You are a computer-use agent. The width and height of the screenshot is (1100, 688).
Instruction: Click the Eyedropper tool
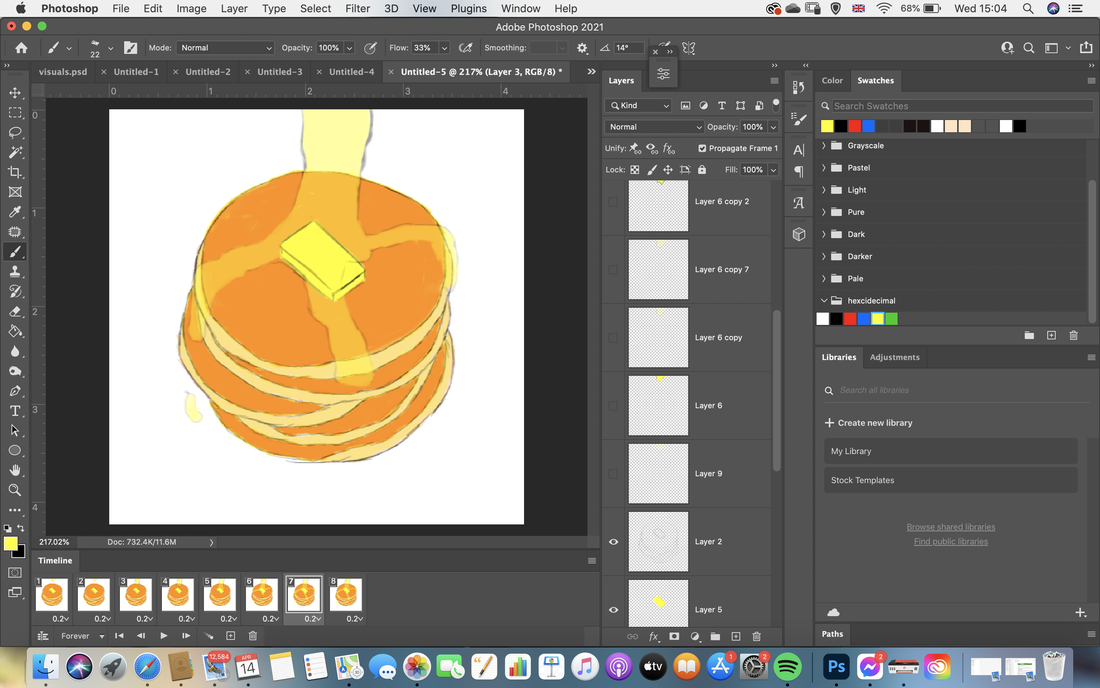[15, 212]
